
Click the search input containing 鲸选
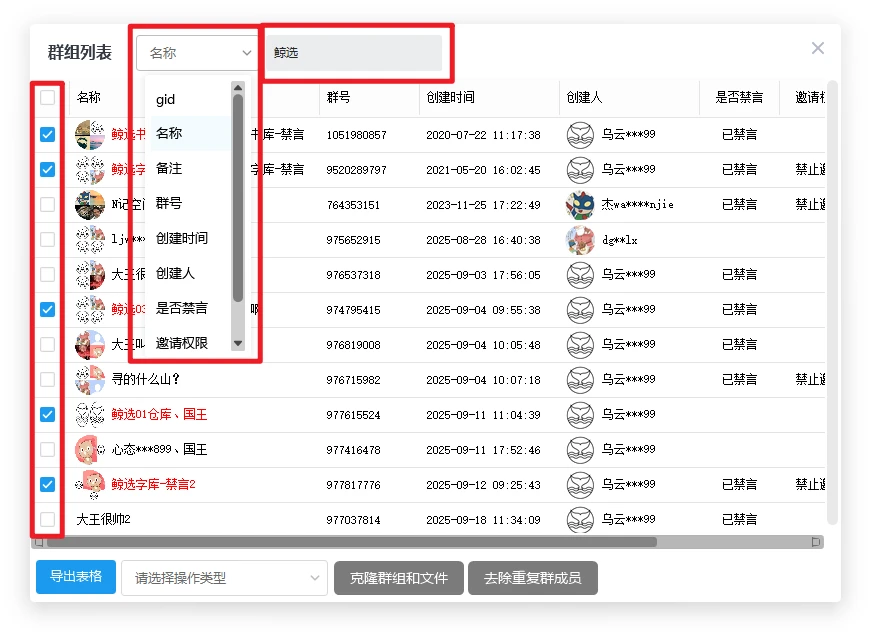click(353, 53)
